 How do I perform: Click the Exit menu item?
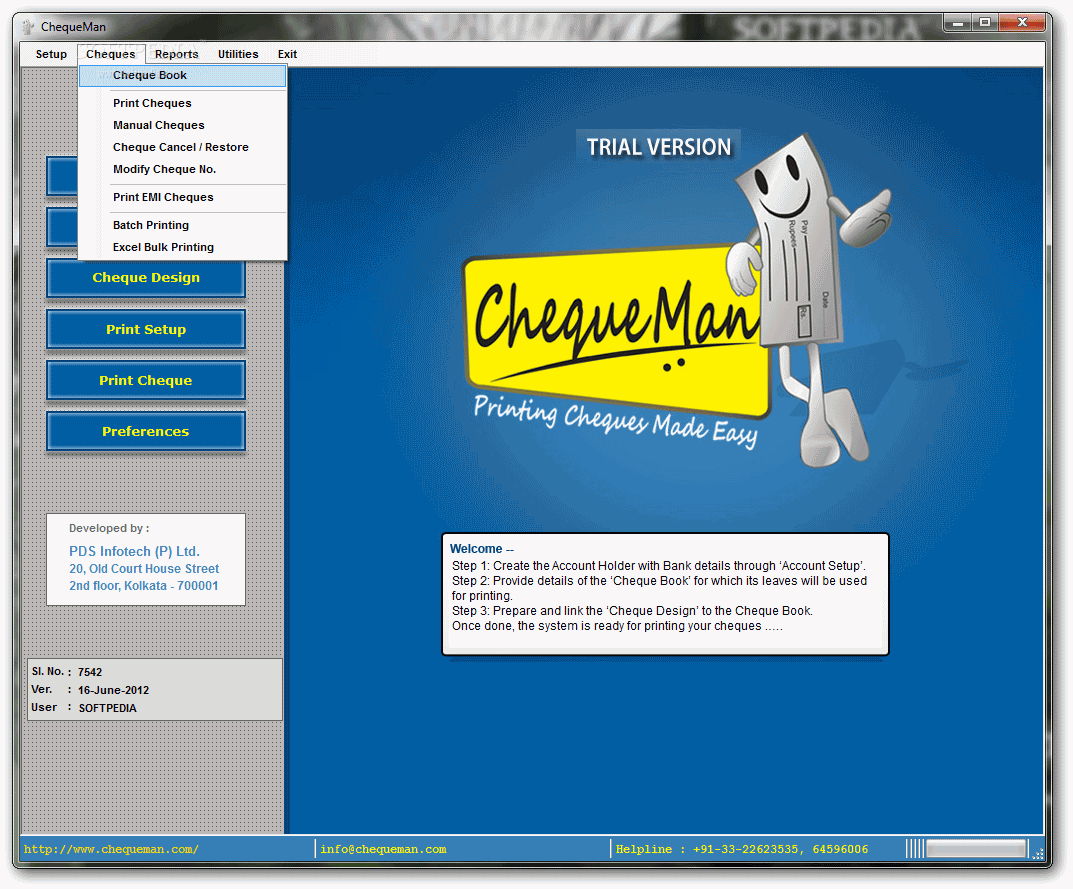(287, 54)
